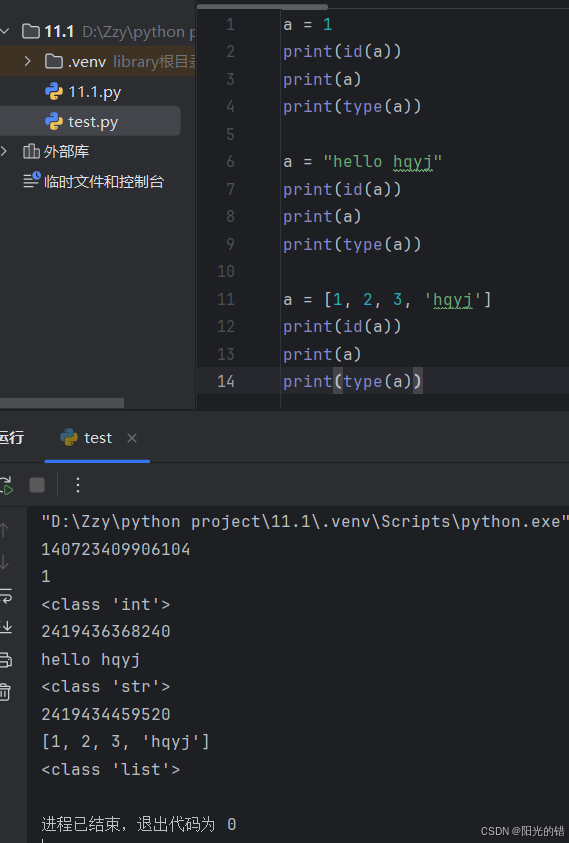Click print(a) on line 8
This screenshot has width=569, height=843.
(x=322, y=217)
